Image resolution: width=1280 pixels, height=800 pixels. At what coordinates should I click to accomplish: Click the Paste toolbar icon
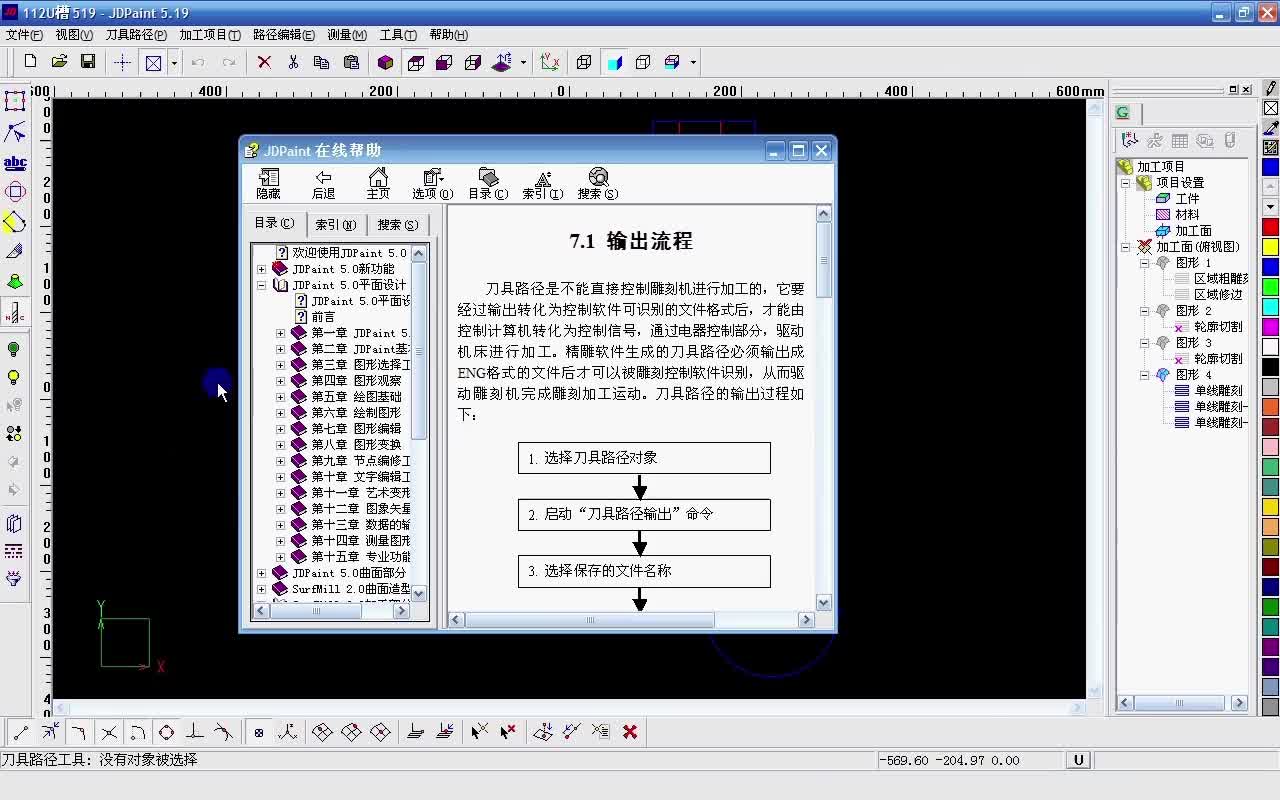point(351,62)
